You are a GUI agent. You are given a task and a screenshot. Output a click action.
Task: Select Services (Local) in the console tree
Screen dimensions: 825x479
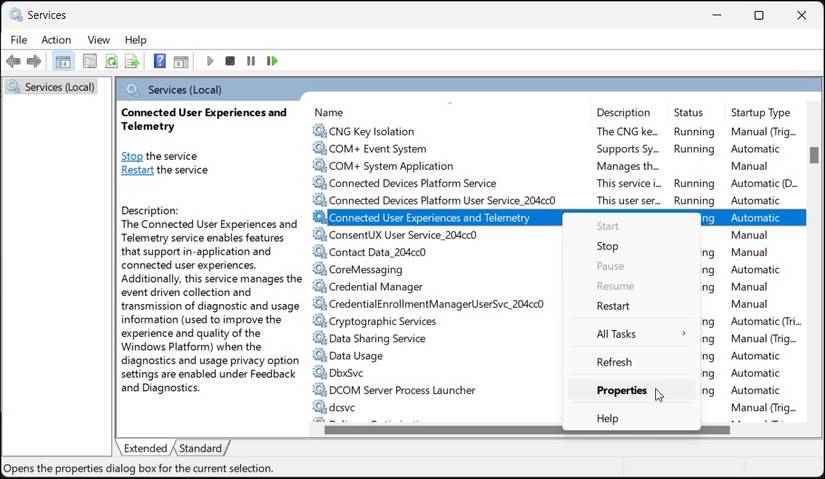(52, 87)
